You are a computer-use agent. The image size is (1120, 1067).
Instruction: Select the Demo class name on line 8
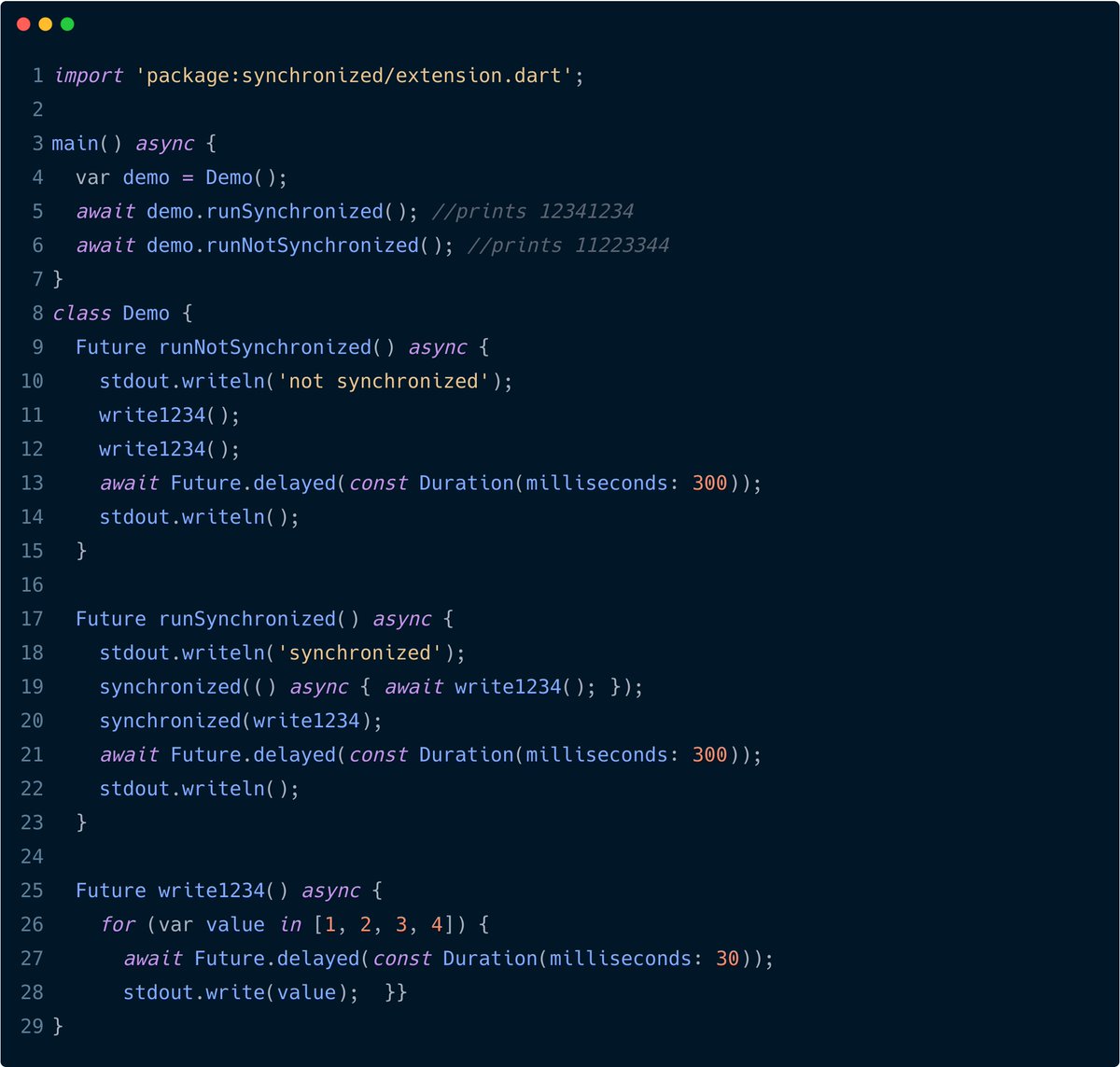point(145,313)
